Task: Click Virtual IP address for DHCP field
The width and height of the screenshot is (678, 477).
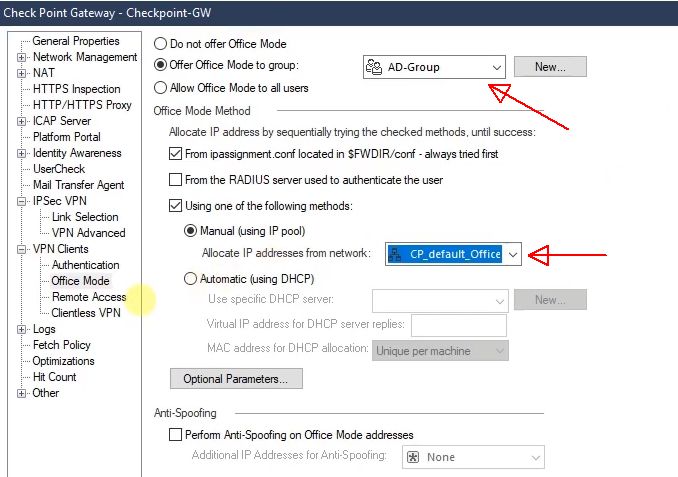Action: [x=459, y=326]
